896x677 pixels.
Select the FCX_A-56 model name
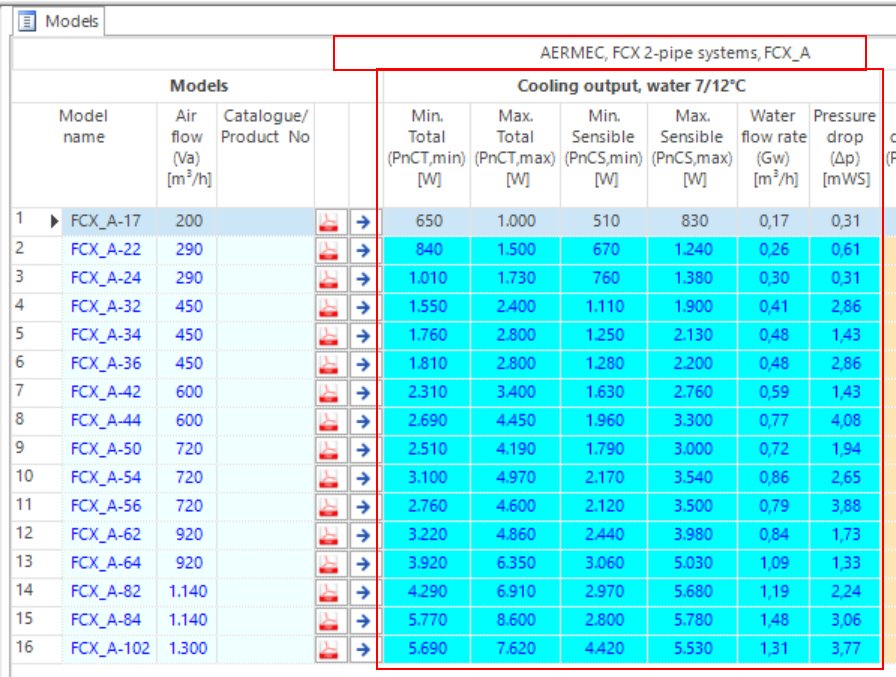(x=104, y=506)
